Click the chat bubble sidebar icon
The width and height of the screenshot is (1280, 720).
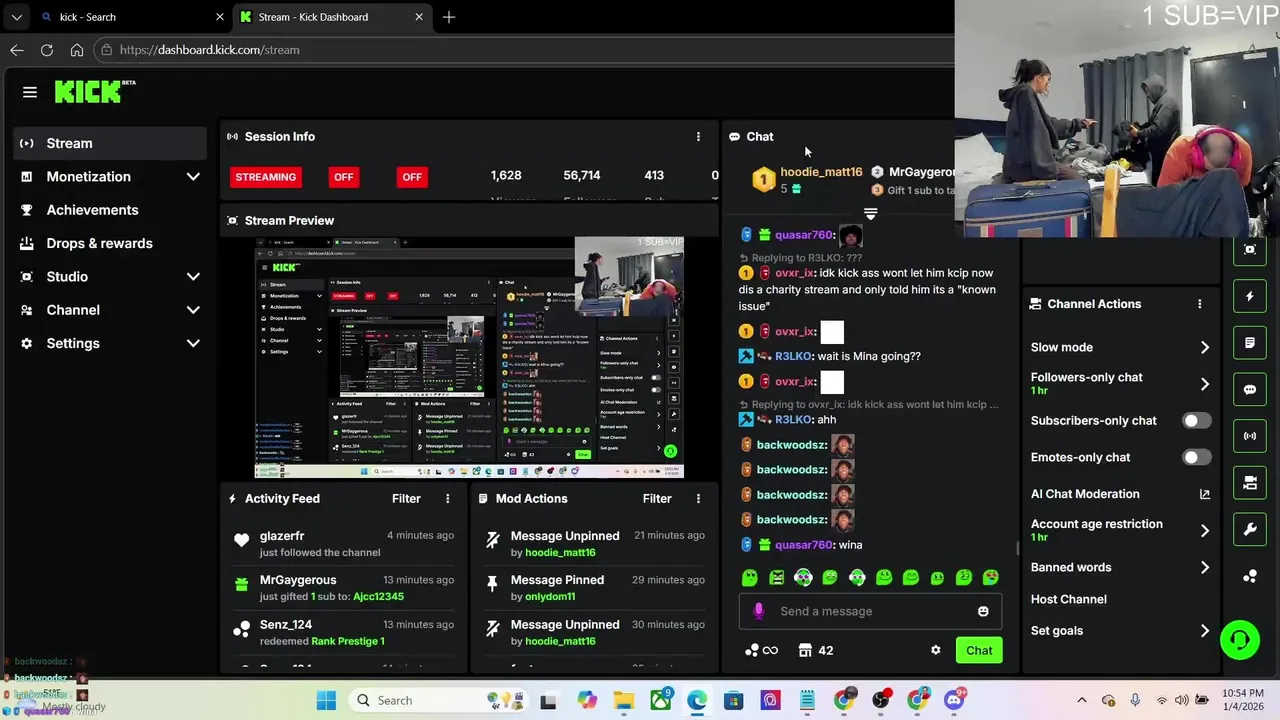pos(1250,390)
